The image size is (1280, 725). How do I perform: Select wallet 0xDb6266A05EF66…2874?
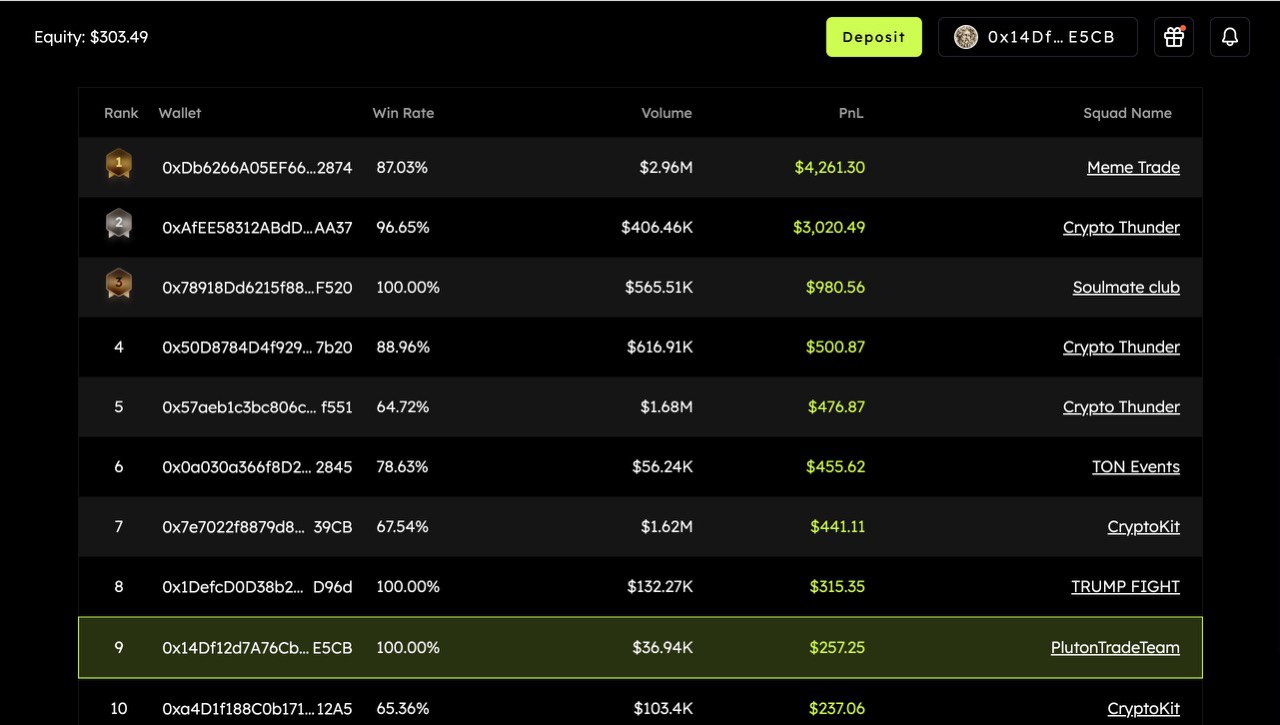coord(257,168)
